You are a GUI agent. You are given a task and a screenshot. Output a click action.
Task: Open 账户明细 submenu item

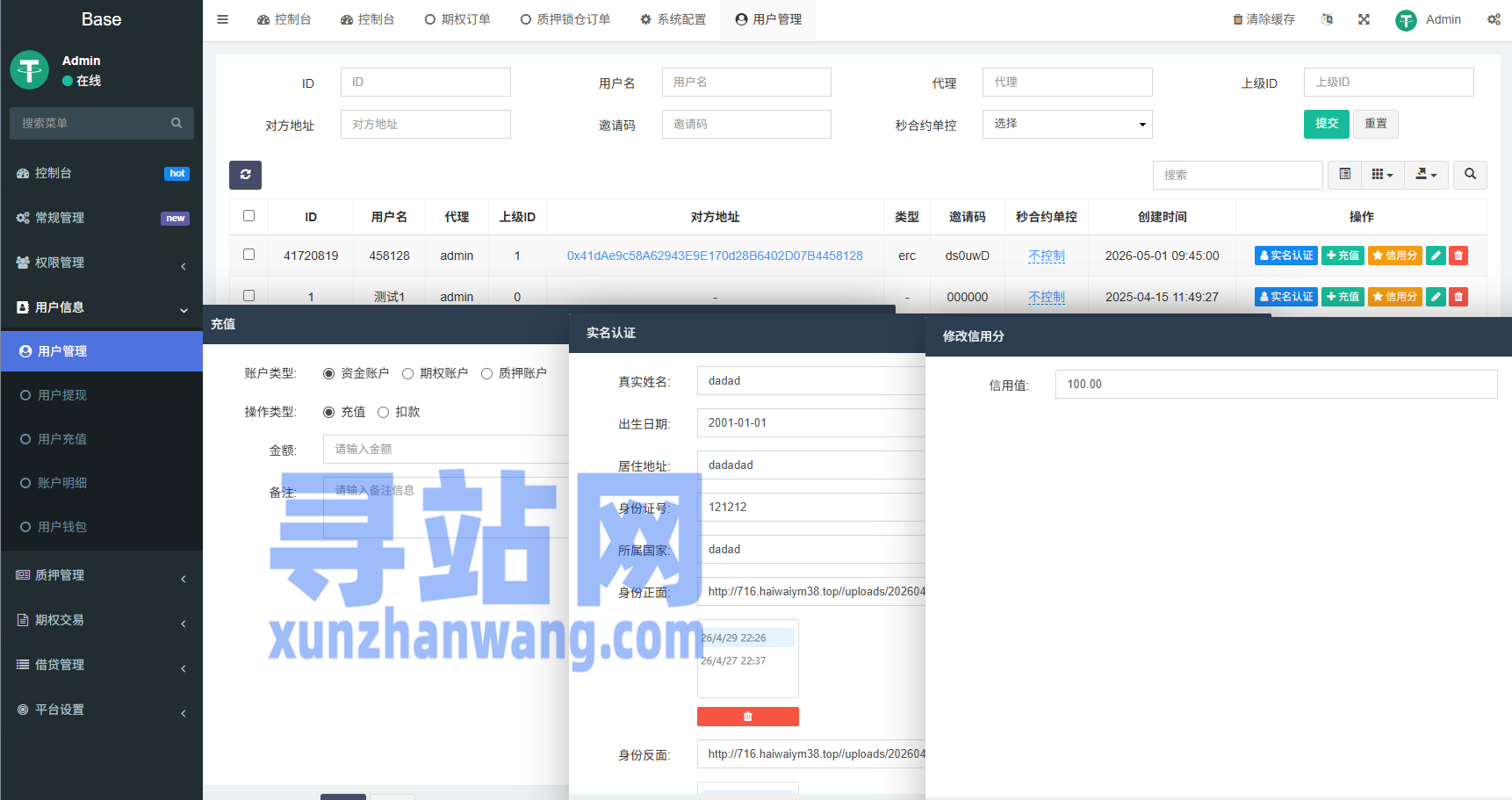[x=102, y=483]
